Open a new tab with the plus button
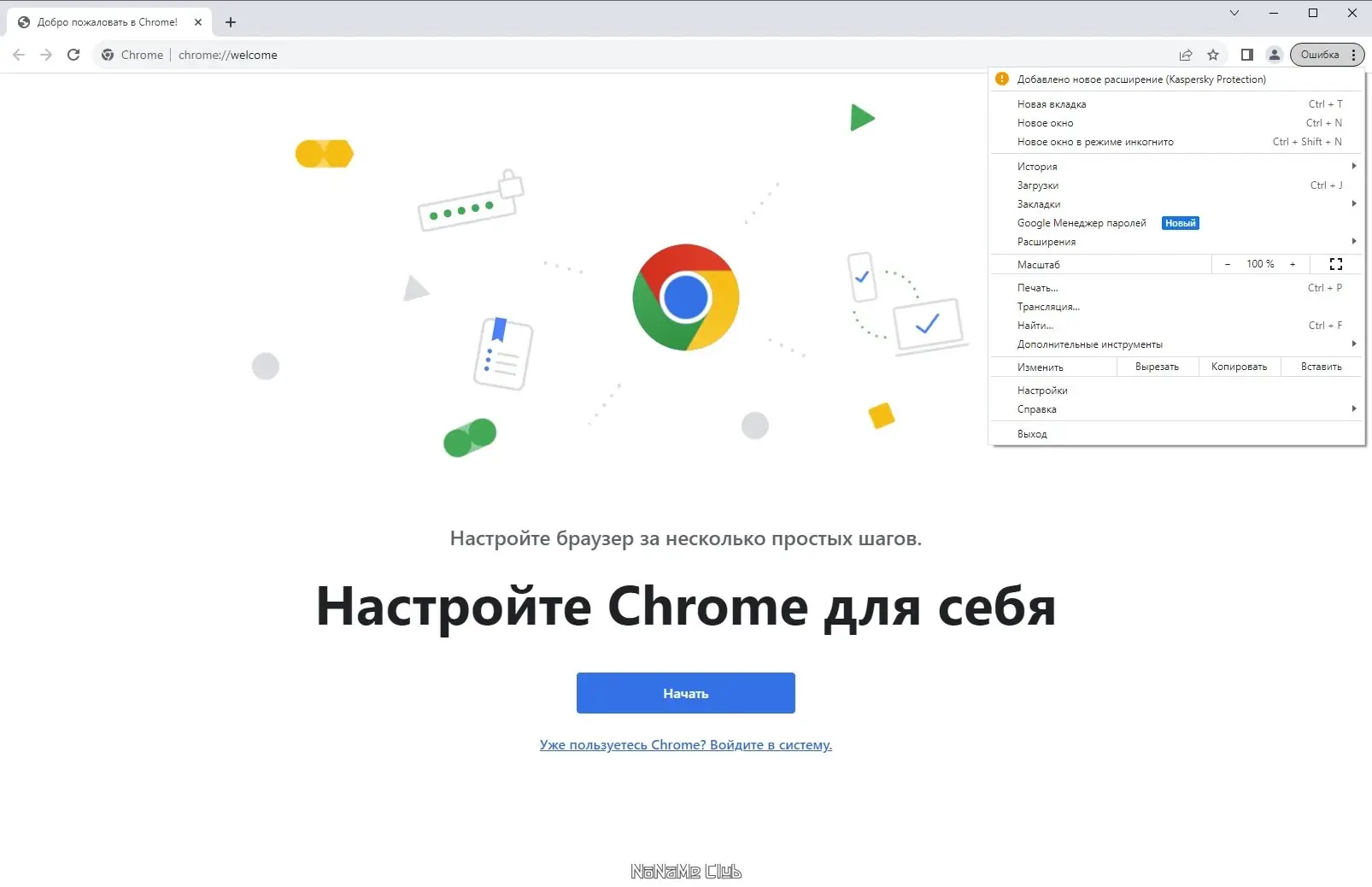Screen dimensions: 1372x887 [229, 21]
